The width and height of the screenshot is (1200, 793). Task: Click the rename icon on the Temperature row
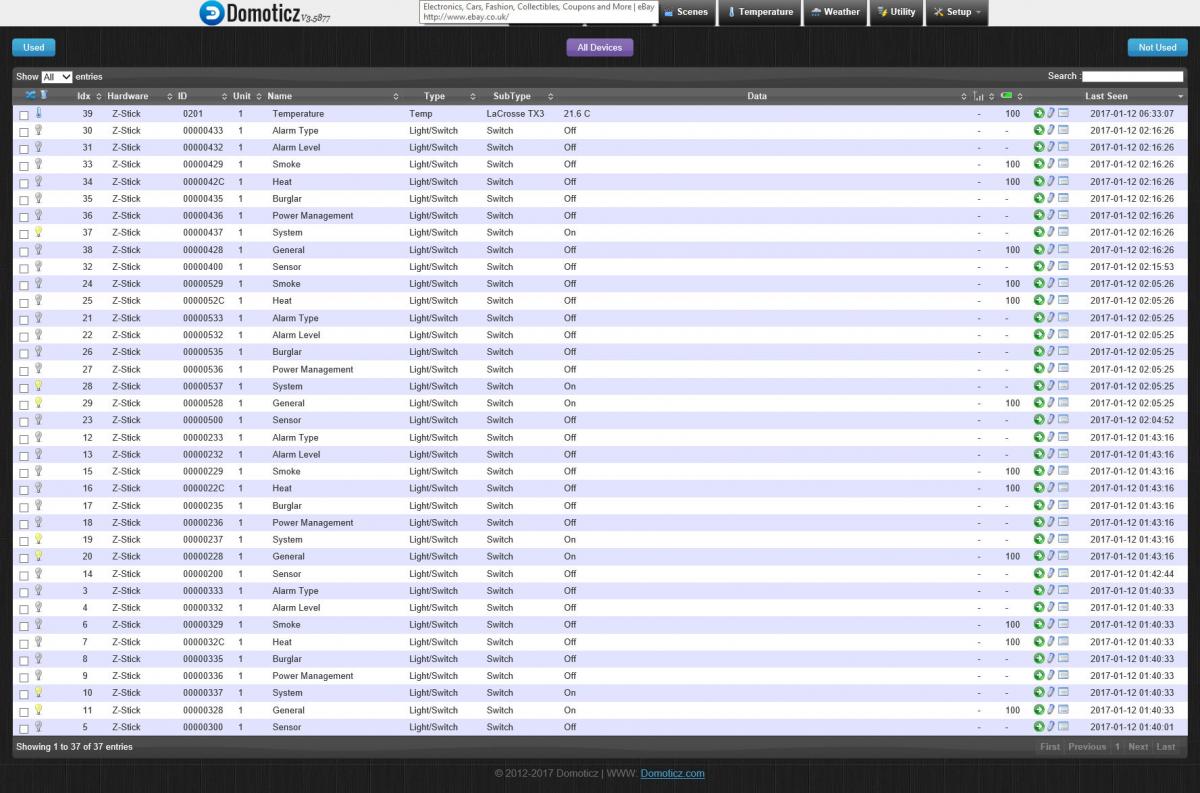pos(1051,114)
